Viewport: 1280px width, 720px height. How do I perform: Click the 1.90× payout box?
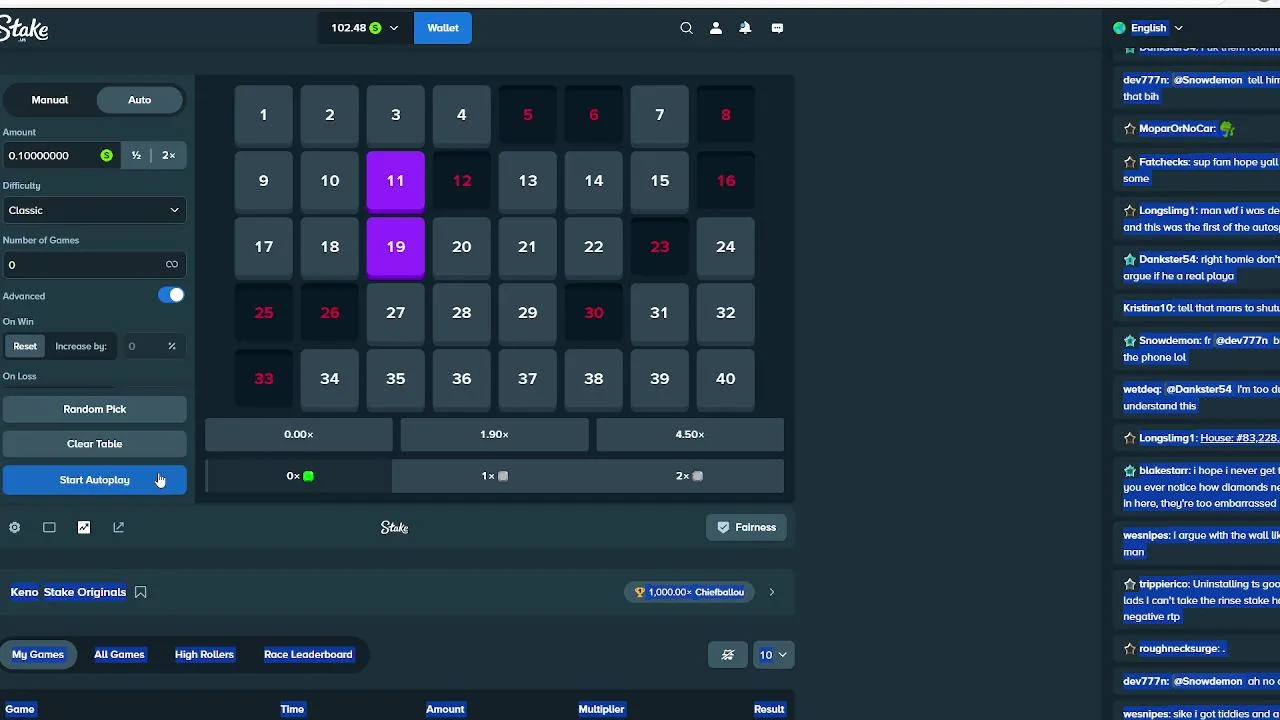pyautogui.click(x=494, y=434)
